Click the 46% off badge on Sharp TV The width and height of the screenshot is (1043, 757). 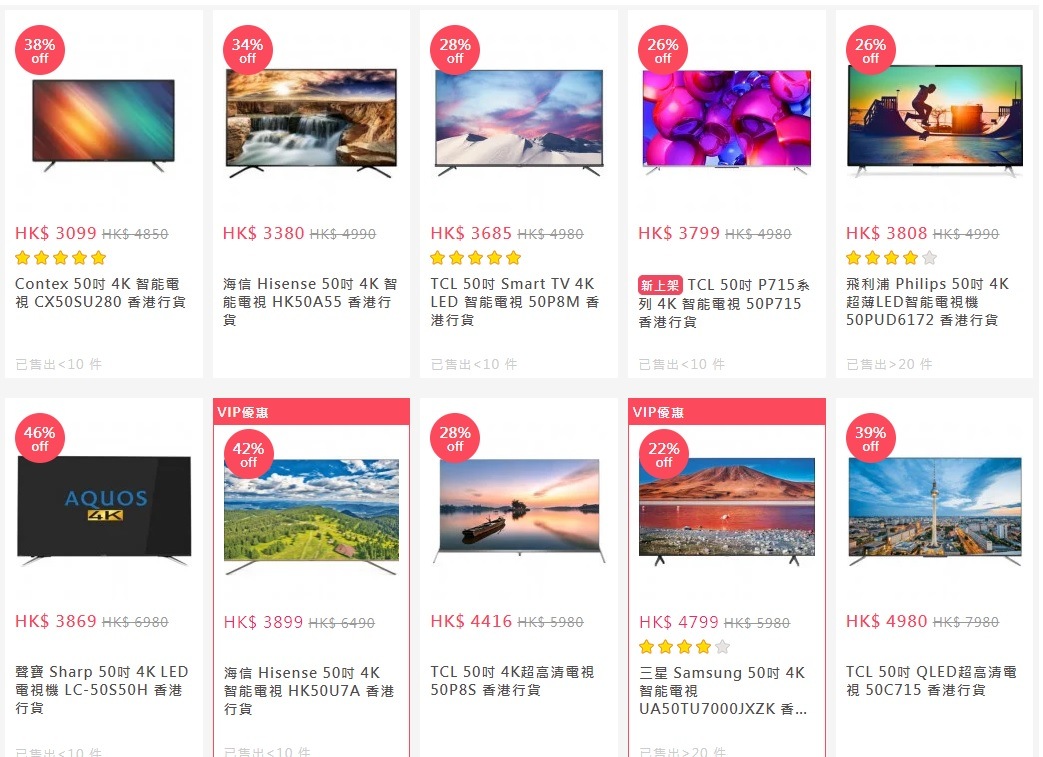pos(40,438)
